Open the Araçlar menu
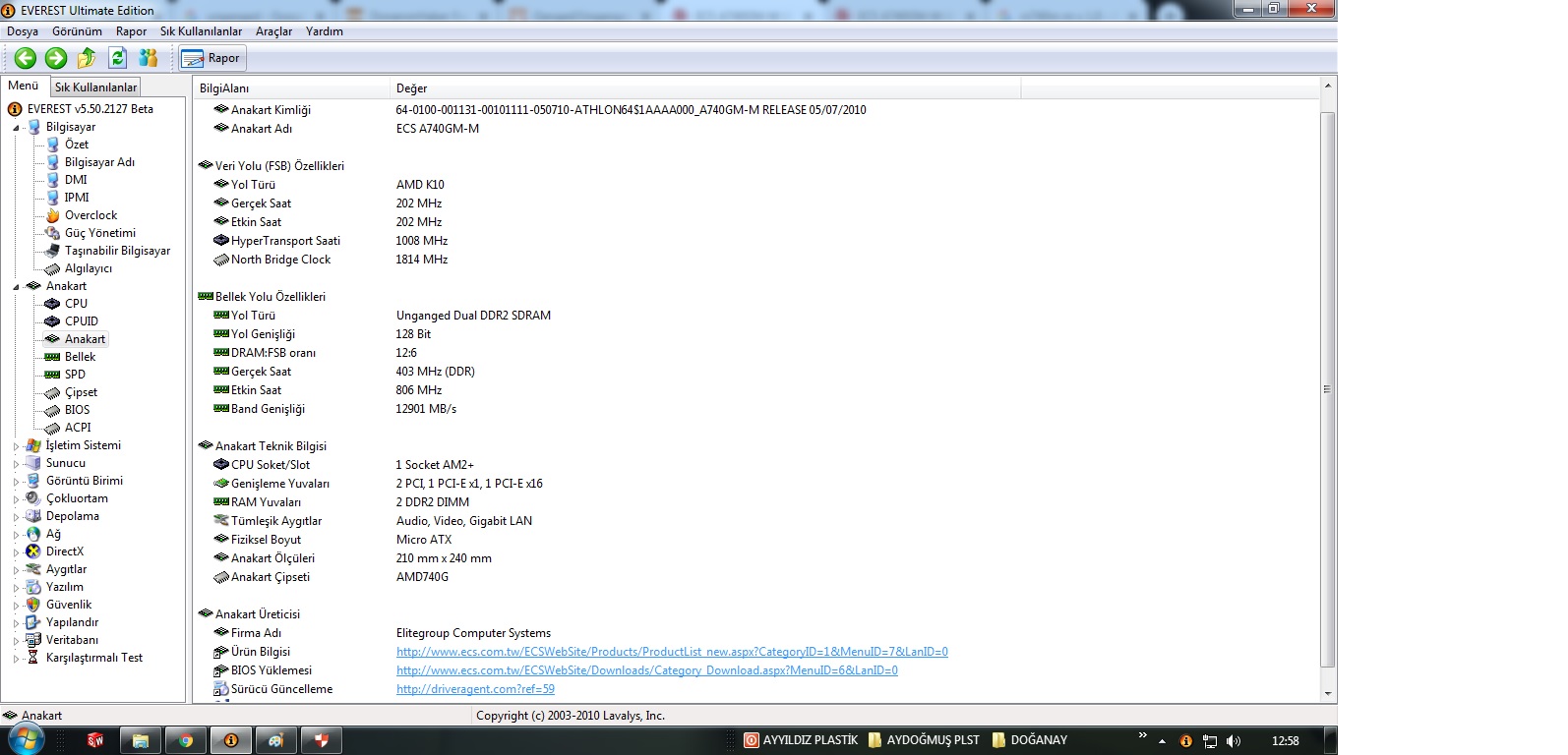This screenshot has width=1568, height=755. tap(273, 31)
